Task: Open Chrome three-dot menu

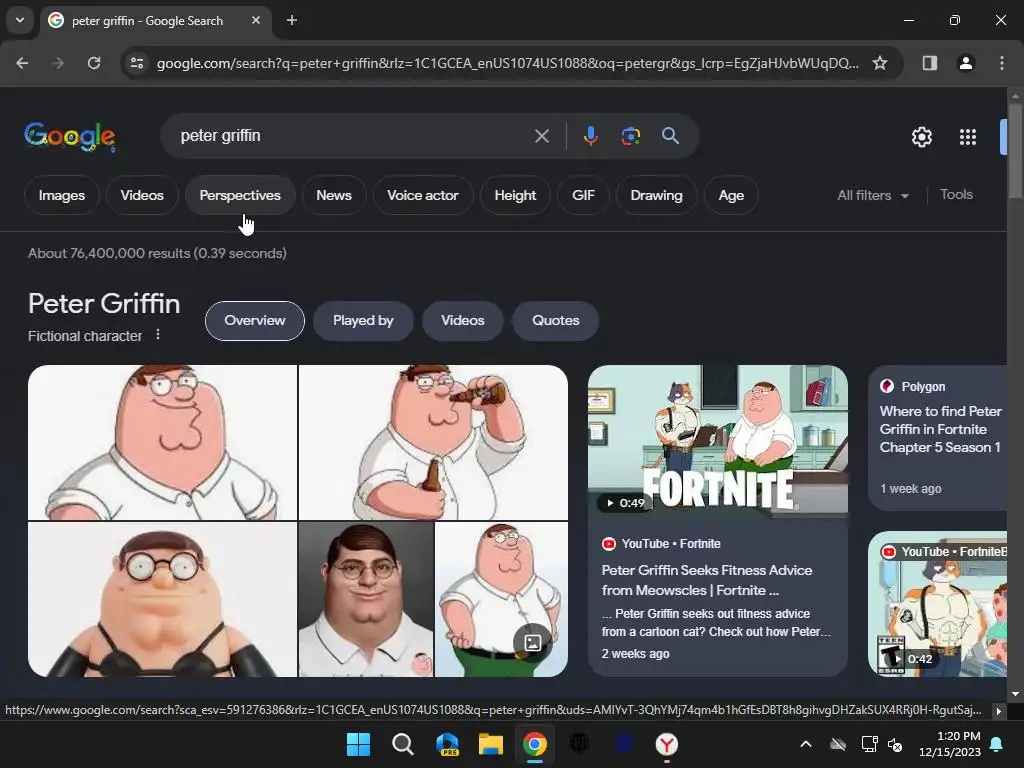Action: pyautogui.click(x=1002, y=63)
